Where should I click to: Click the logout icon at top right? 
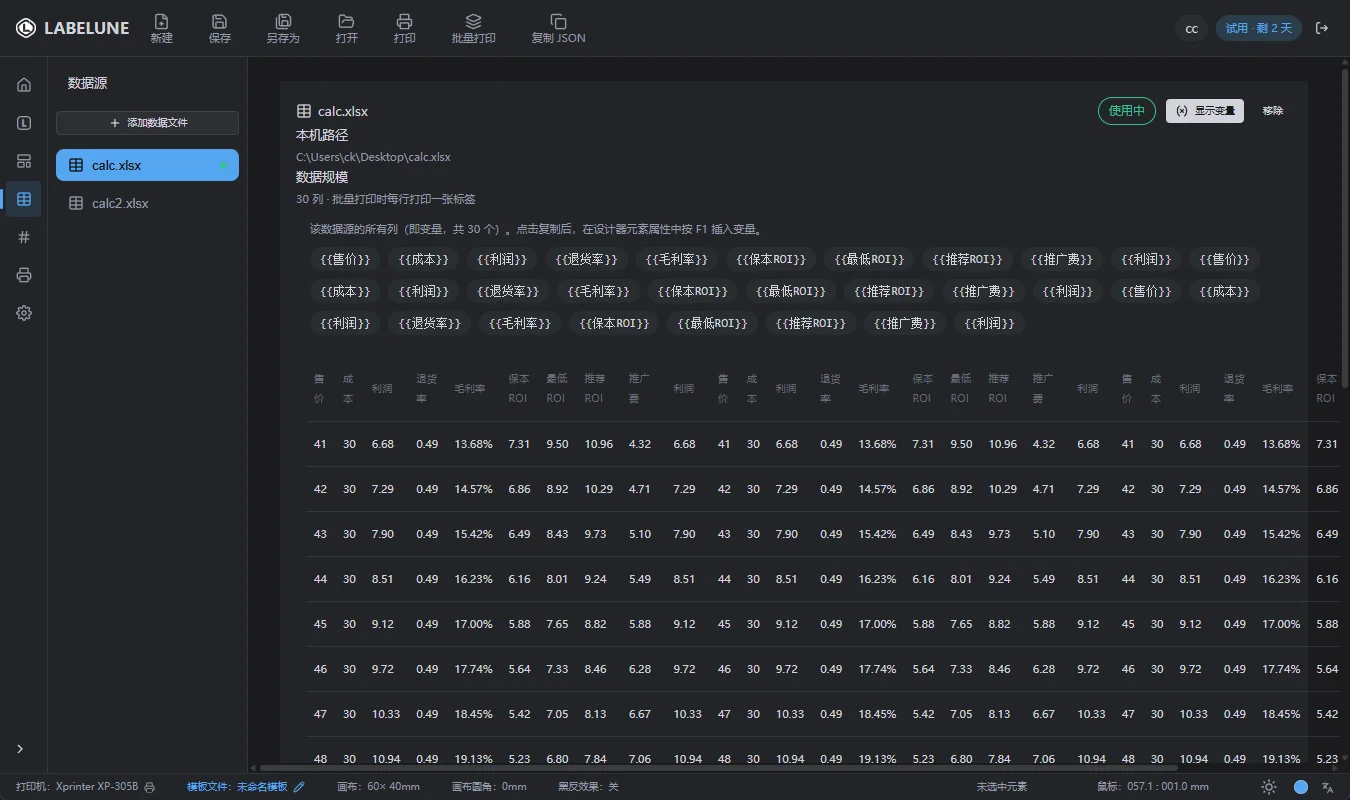[1322, 28]
